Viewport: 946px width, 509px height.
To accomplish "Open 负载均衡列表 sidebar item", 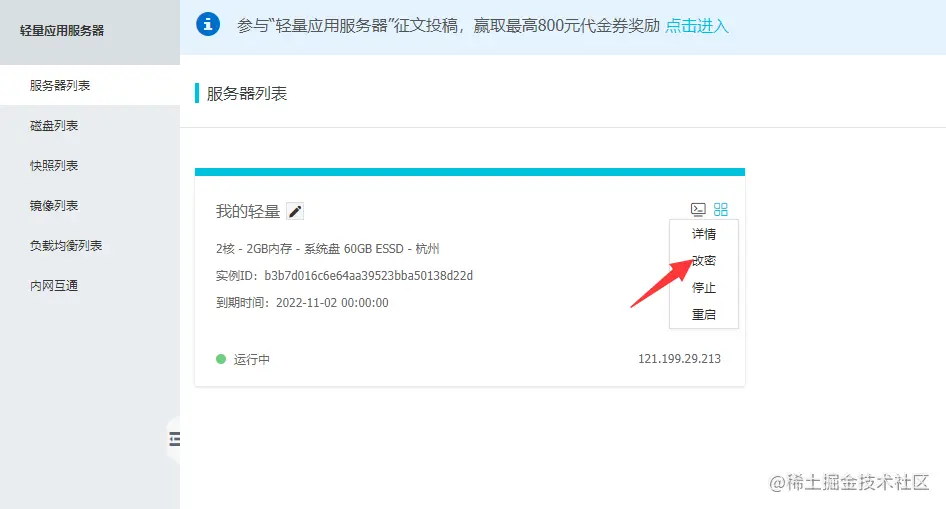I will coord(90,245).
